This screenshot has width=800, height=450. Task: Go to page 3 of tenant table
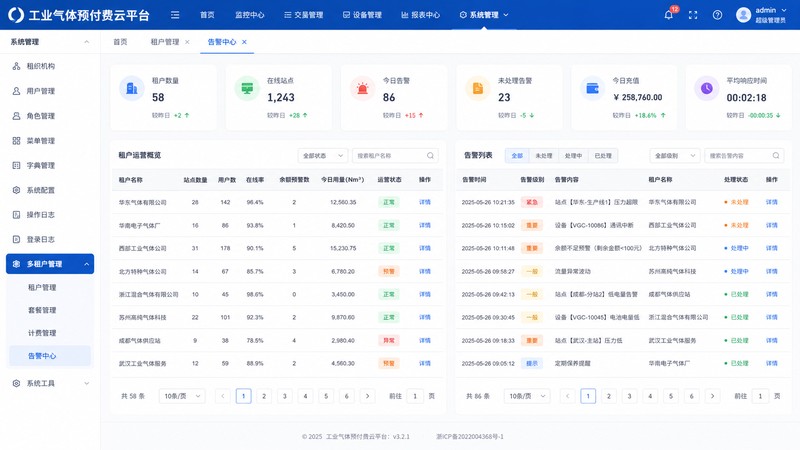click(x=285, y=396)
